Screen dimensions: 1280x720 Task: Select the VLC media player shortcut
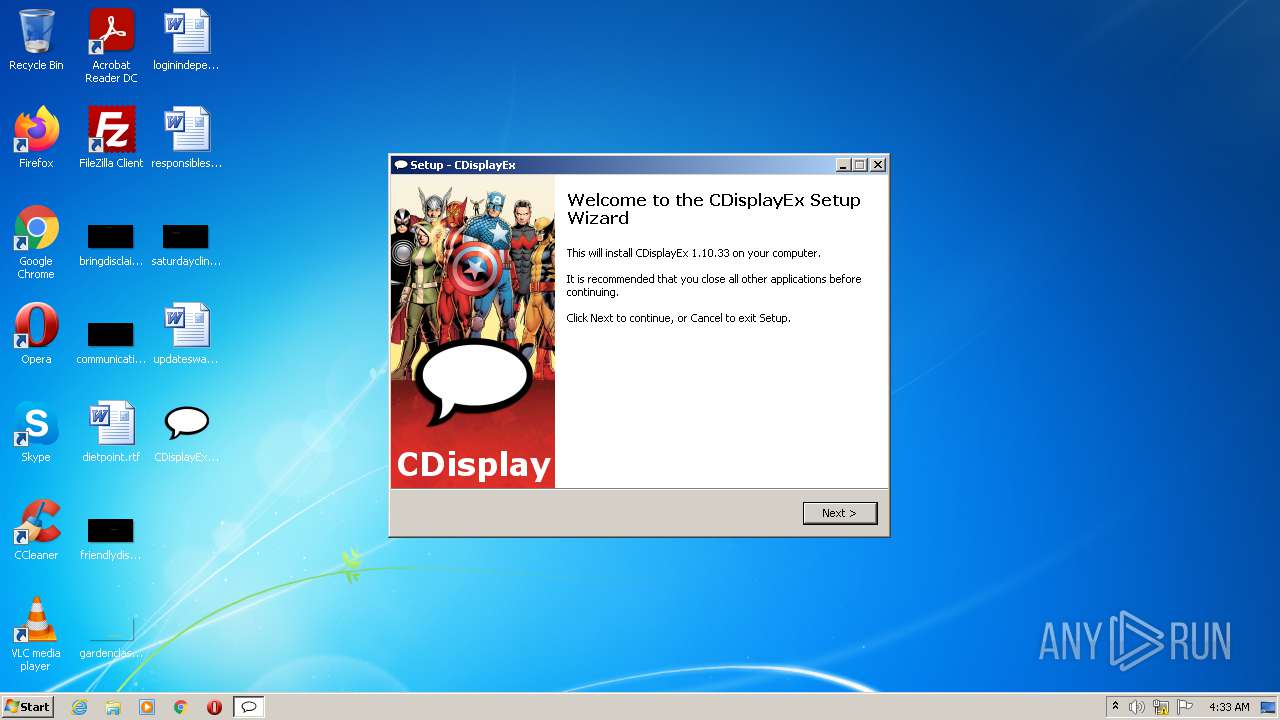pyautogui.click(x=36, y=634)
